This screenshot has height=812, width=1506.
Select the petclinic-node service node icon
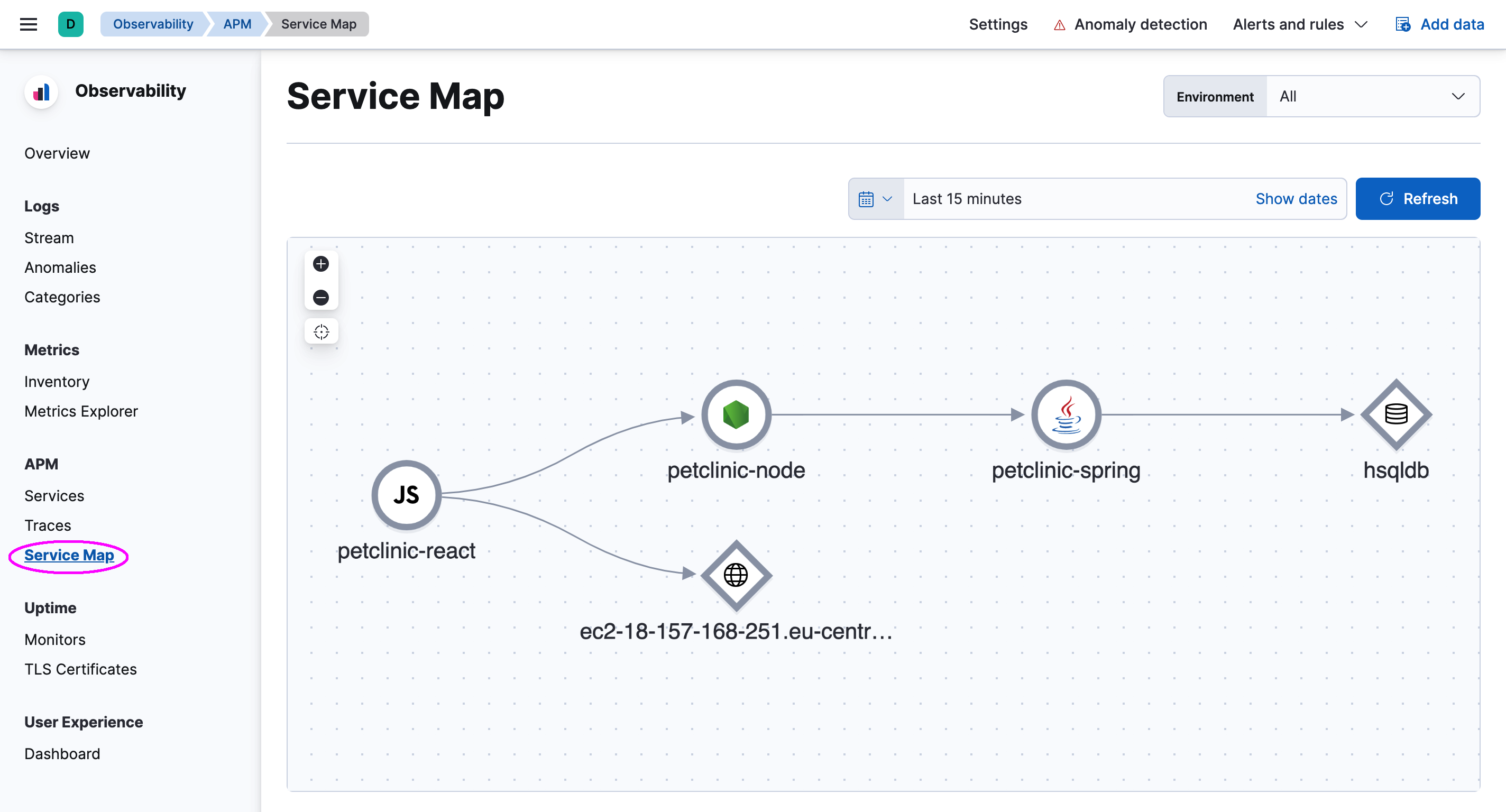(x=736, y=414)
